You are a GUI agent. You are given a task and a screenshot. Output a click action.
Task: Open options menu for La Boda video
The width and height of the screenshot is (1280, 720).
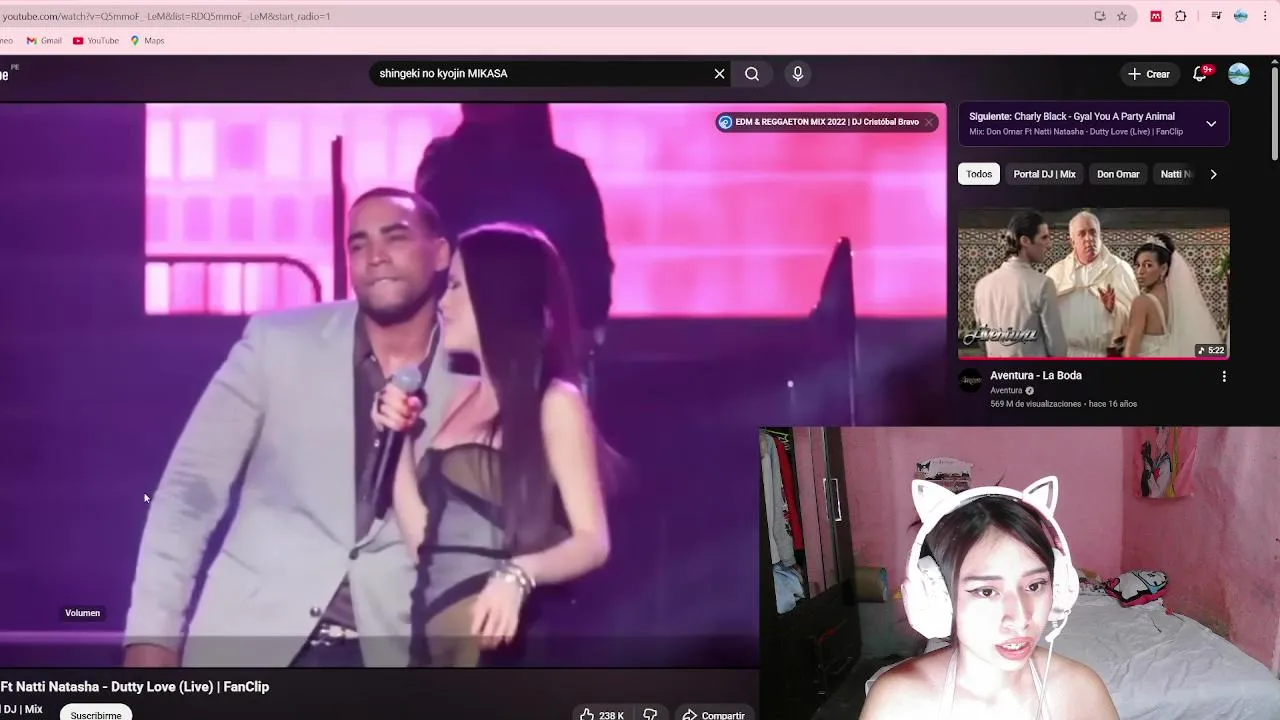1224,377
